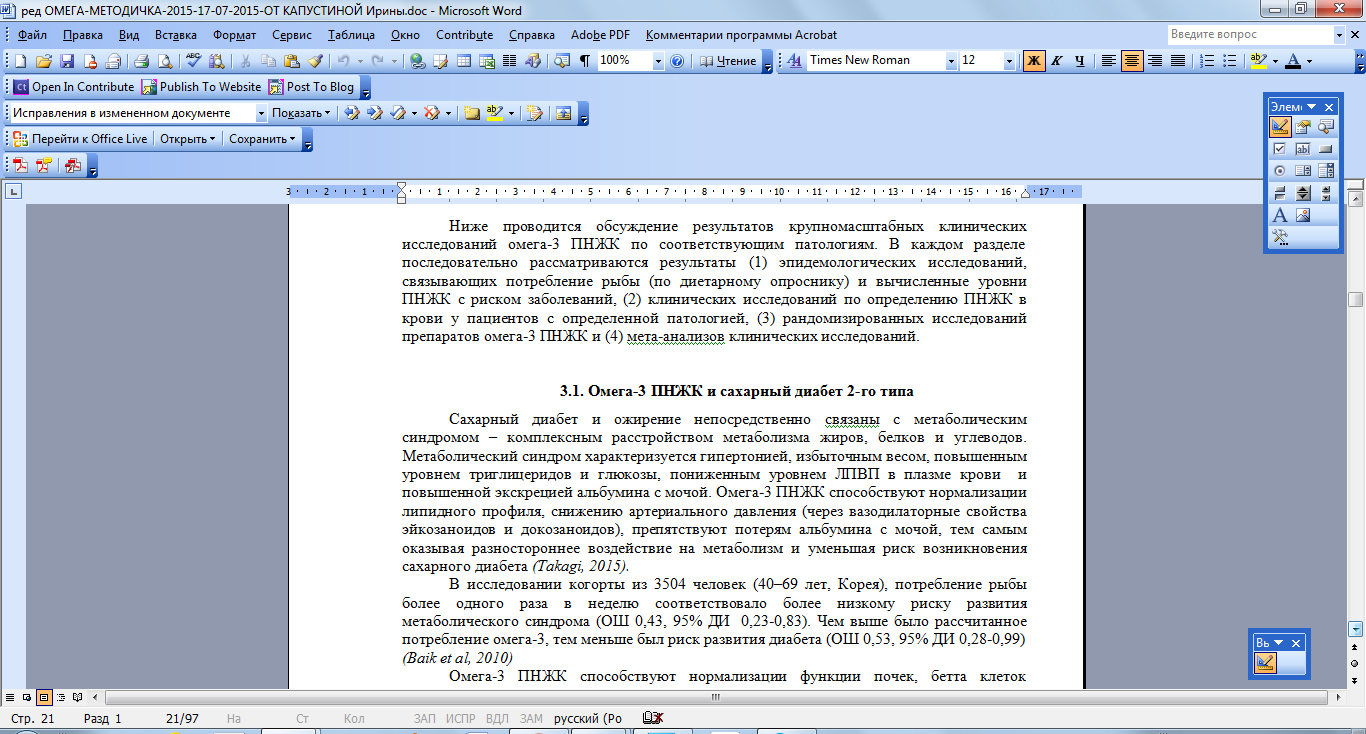Viewport: 1366px width, 734px height.
Task: Expand Сохранить dropdown
Action: click(x=263, y=139)
